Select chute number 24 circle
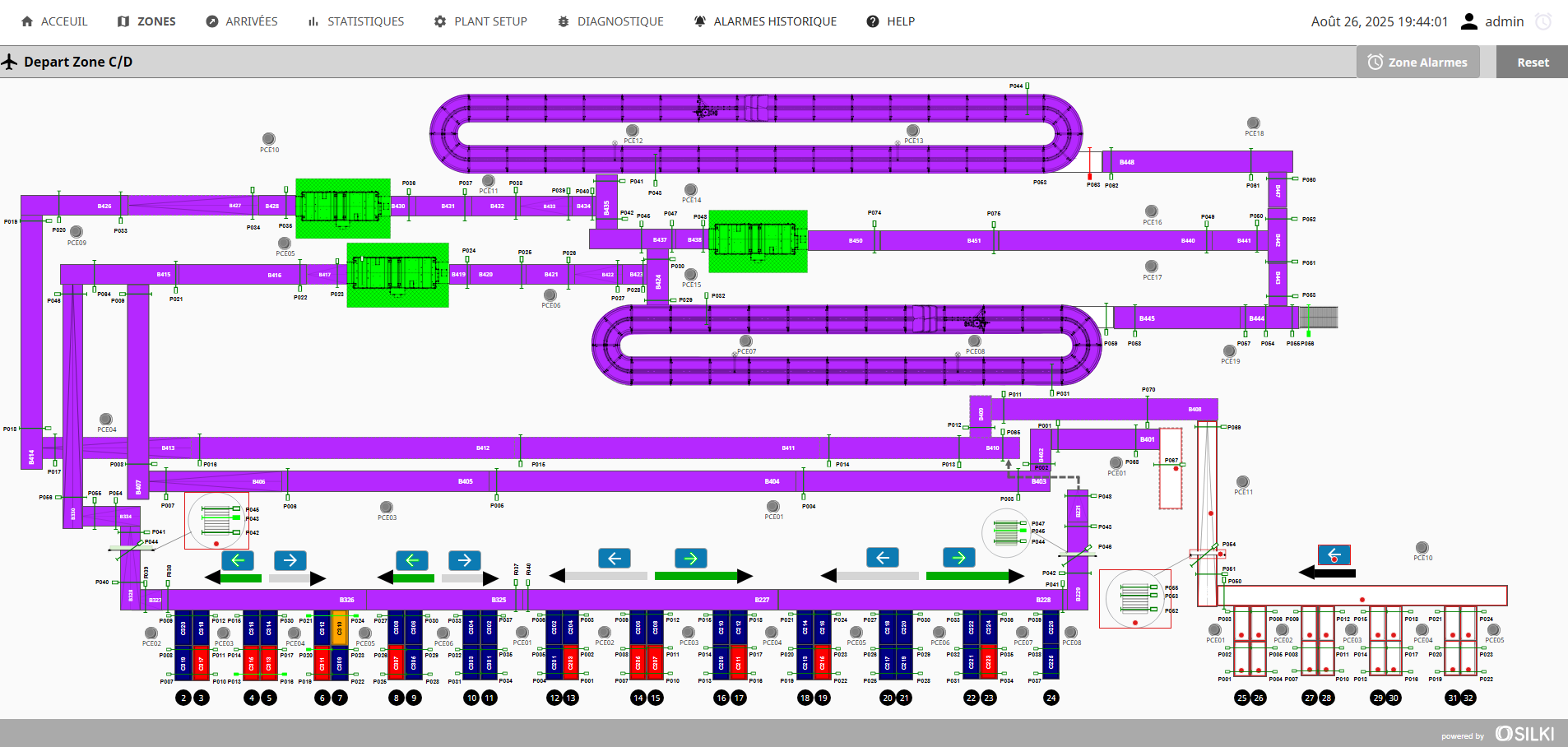Screen dimensions: 1568x747 coord(1051,698)
